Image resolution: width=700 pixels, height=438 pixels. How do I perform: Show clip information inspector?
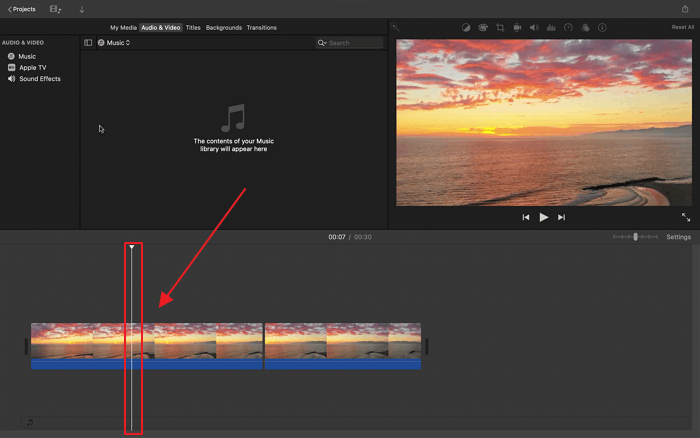point(602,28)
